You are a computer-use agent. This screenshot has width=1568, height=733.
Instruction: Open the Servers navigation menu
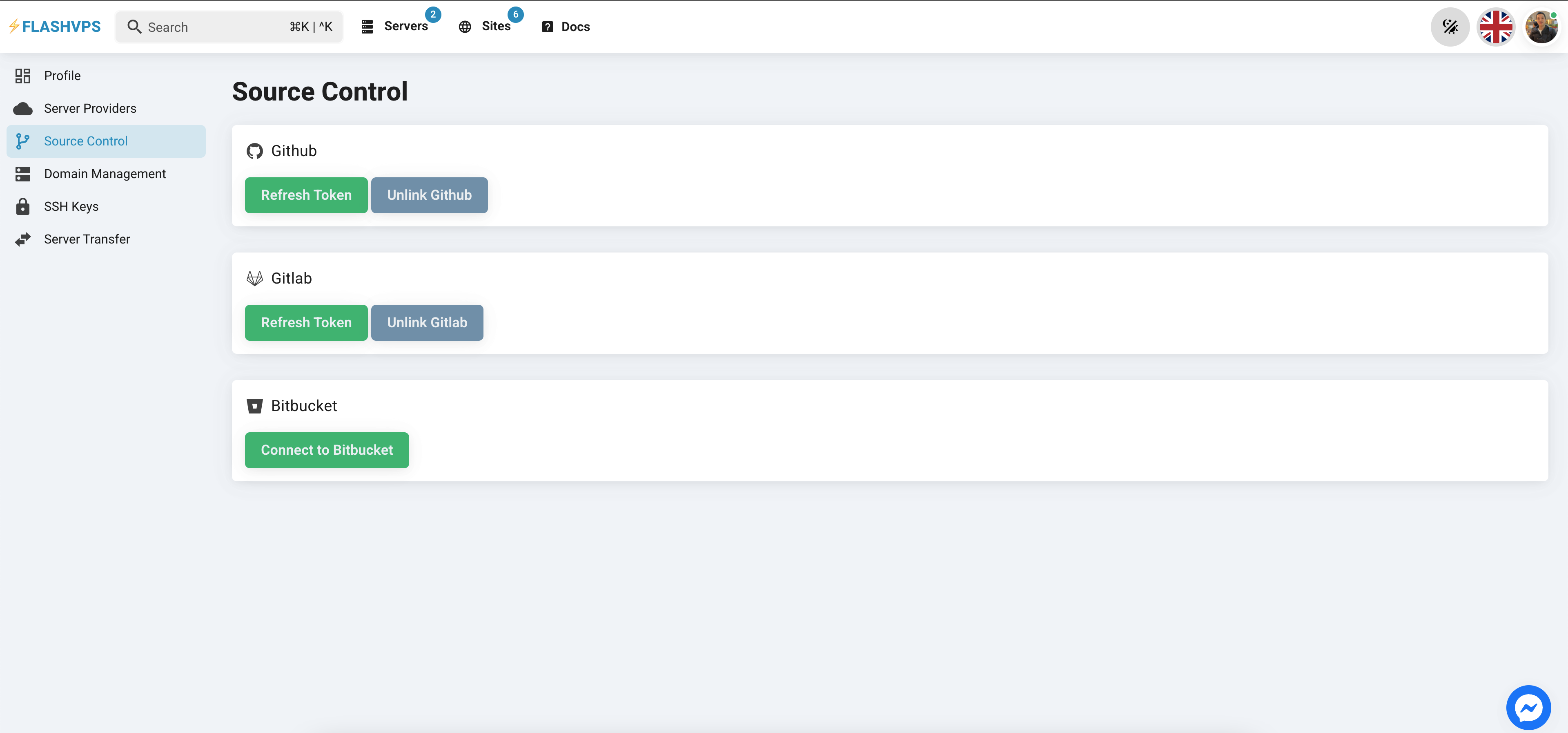[405, 26]
